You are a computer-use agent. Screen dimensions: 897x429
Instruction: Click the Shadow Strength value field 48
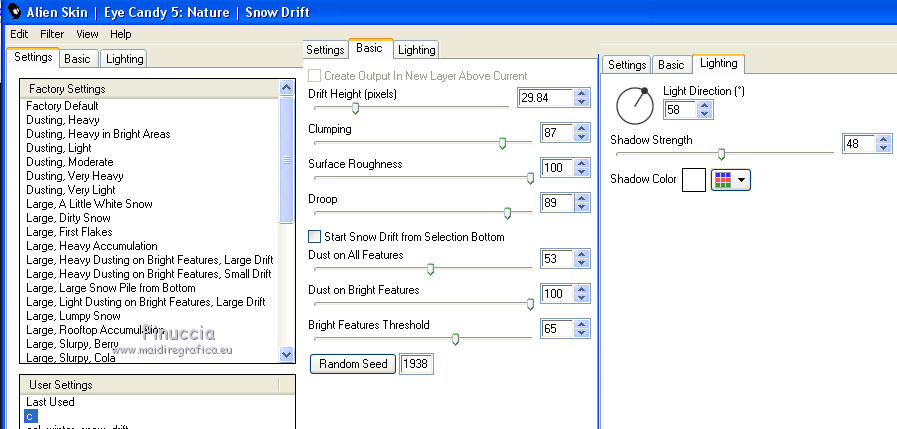click(x=859, y=144)
